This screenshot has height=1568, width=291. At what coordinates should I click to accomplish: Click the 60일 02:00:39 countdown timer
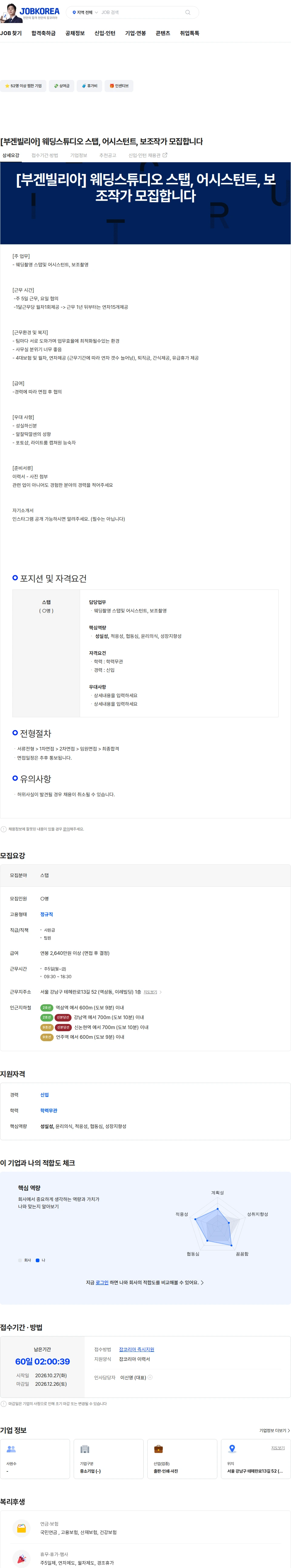[x=43, y=1362]
